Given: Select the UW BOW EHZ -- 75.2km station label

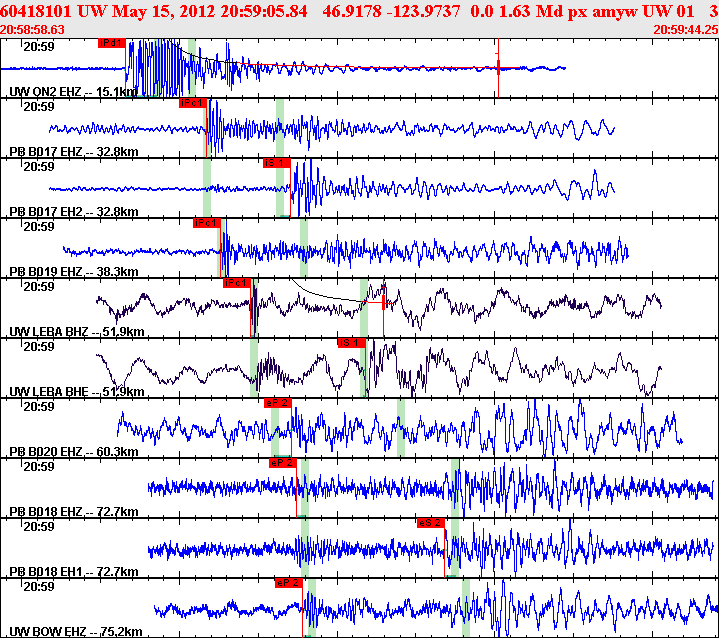Looking at the screenshot, I should pyautogui.click(x=76, y=632).
